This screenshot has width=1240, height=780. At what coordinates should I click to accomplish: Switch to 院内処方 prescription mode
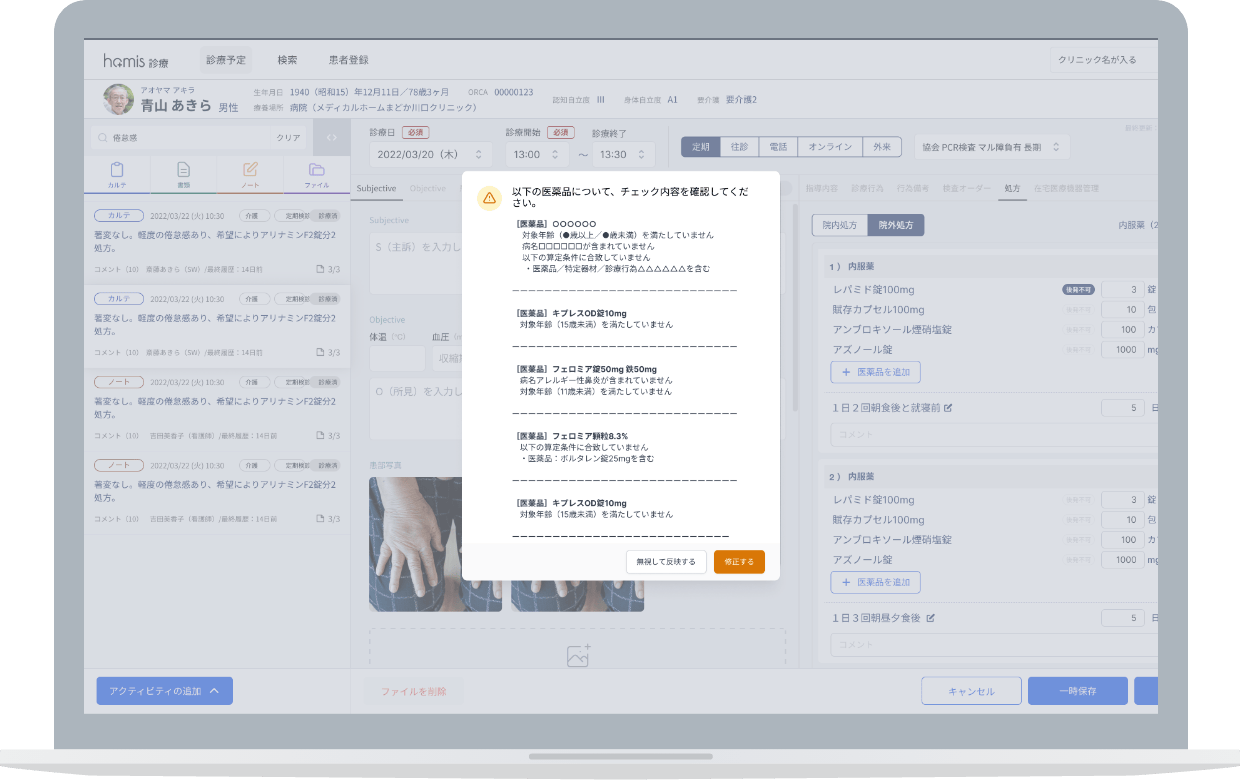(839, 225)
